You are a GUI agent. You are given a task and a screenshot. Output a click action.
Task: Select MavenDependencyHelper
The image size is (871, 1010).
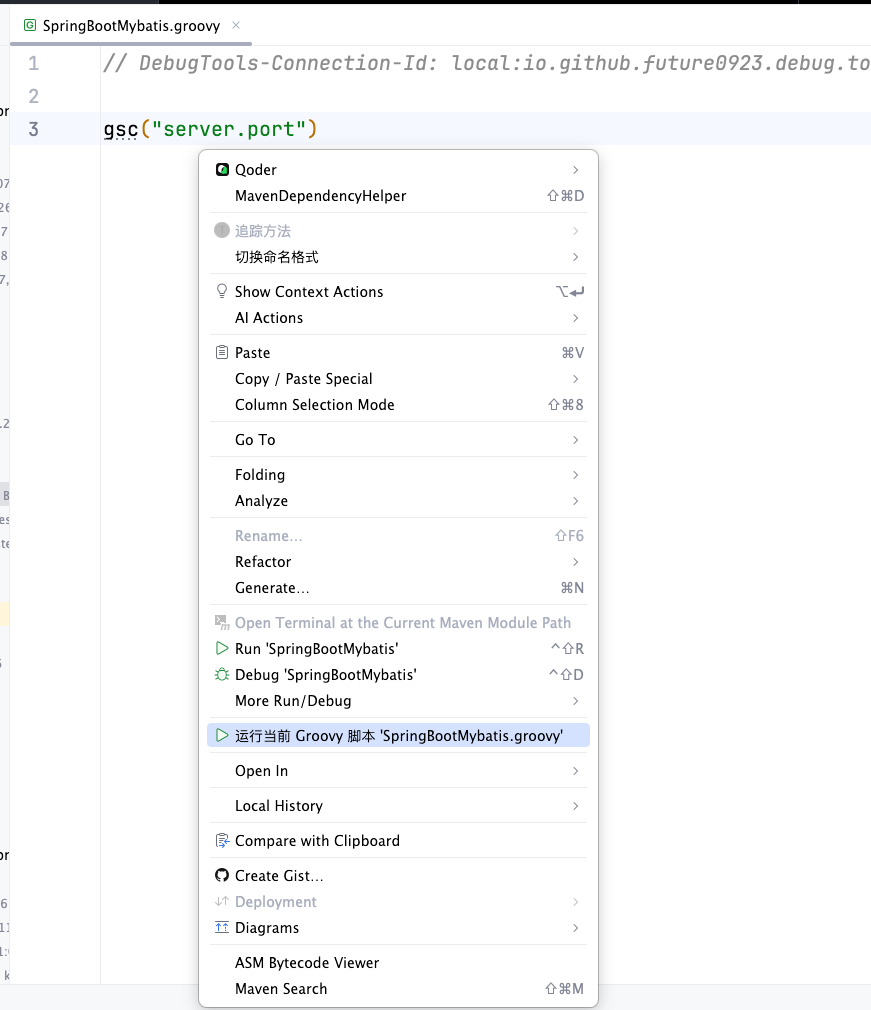point(398,196)
